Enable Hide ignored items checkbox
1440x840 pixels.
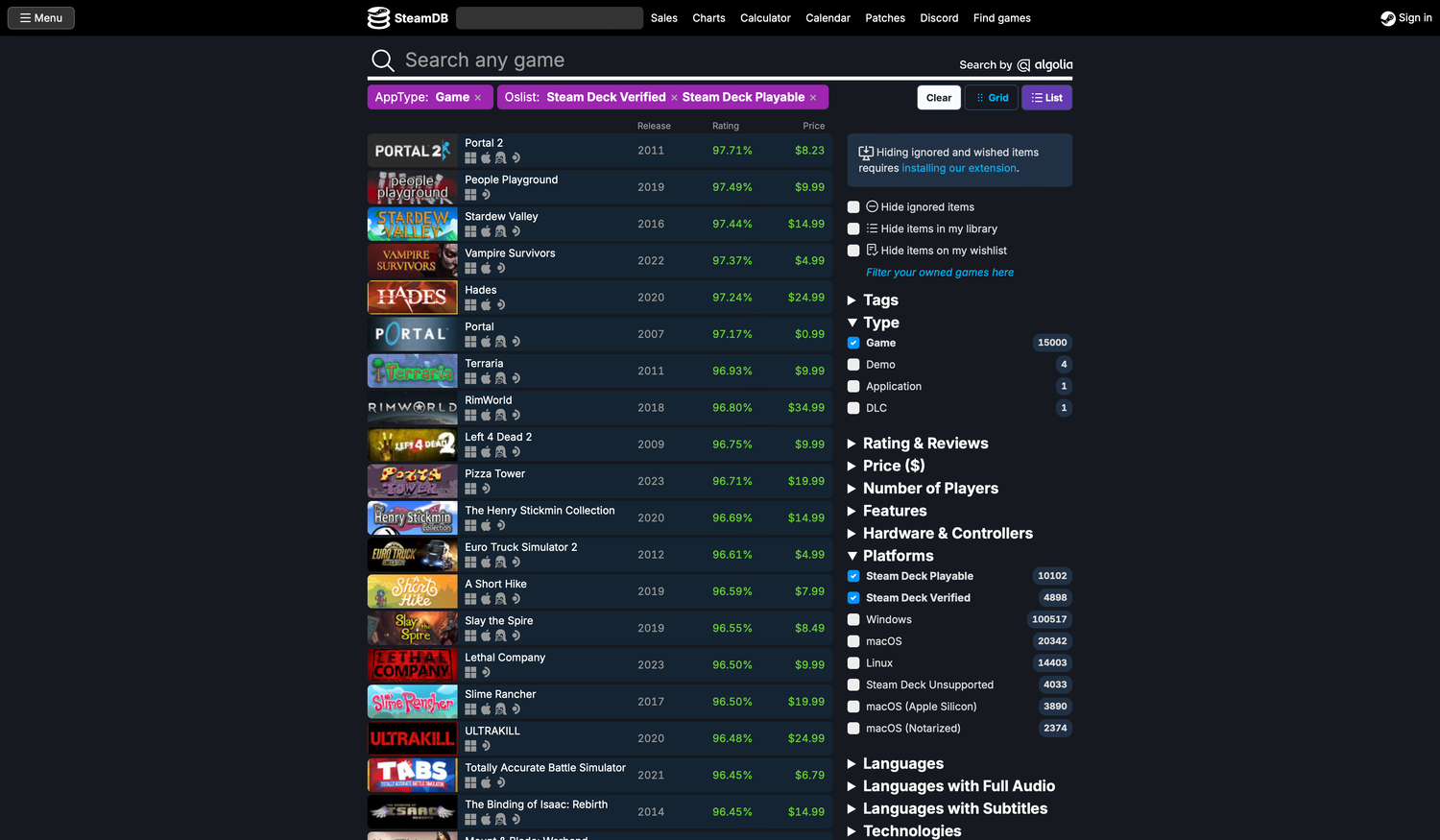(853, 207)
